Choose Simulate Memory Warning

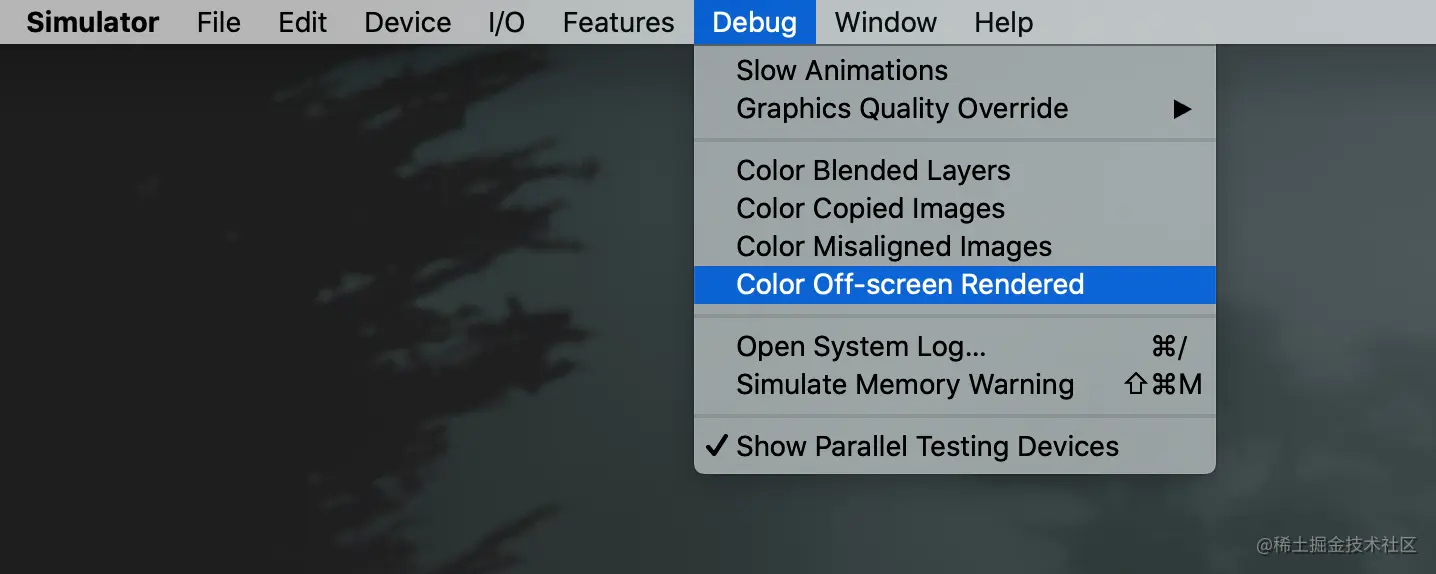coord(955,384)
